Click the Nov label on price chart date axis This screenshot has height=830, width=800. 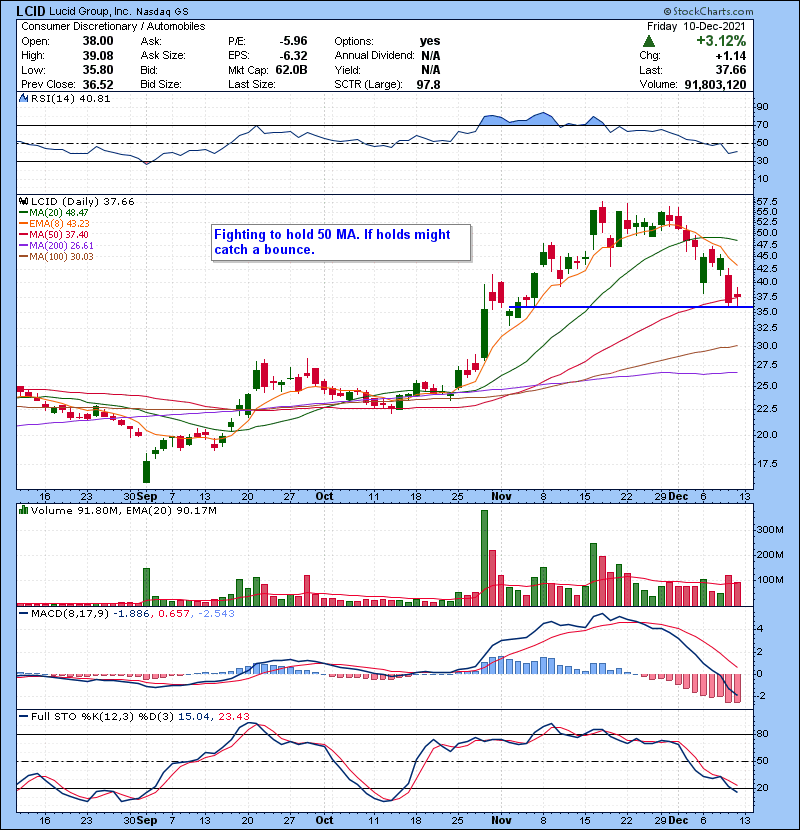point(501,497)
